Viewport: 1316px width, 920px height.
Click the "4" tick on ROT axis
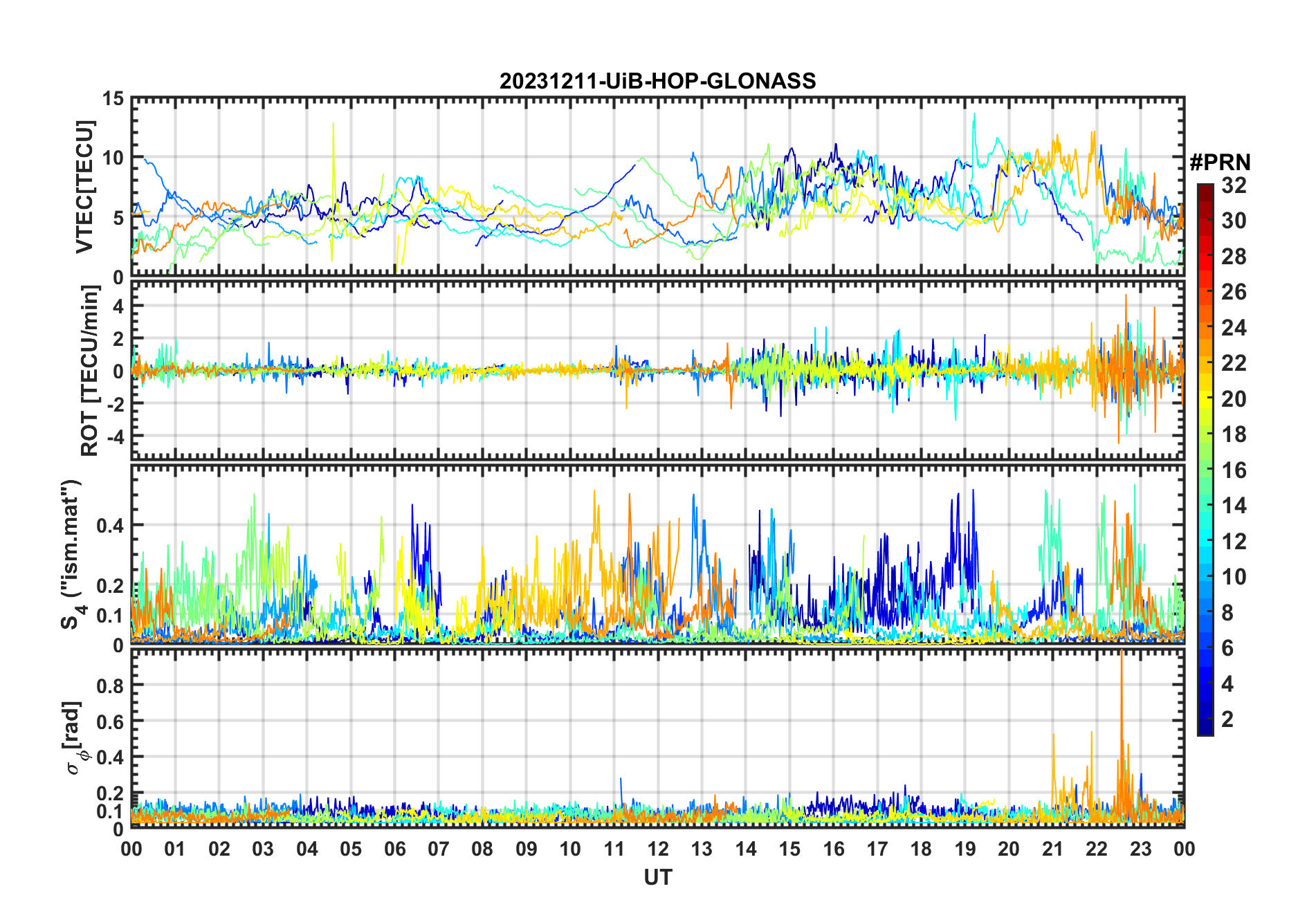(x=118, y=306)
